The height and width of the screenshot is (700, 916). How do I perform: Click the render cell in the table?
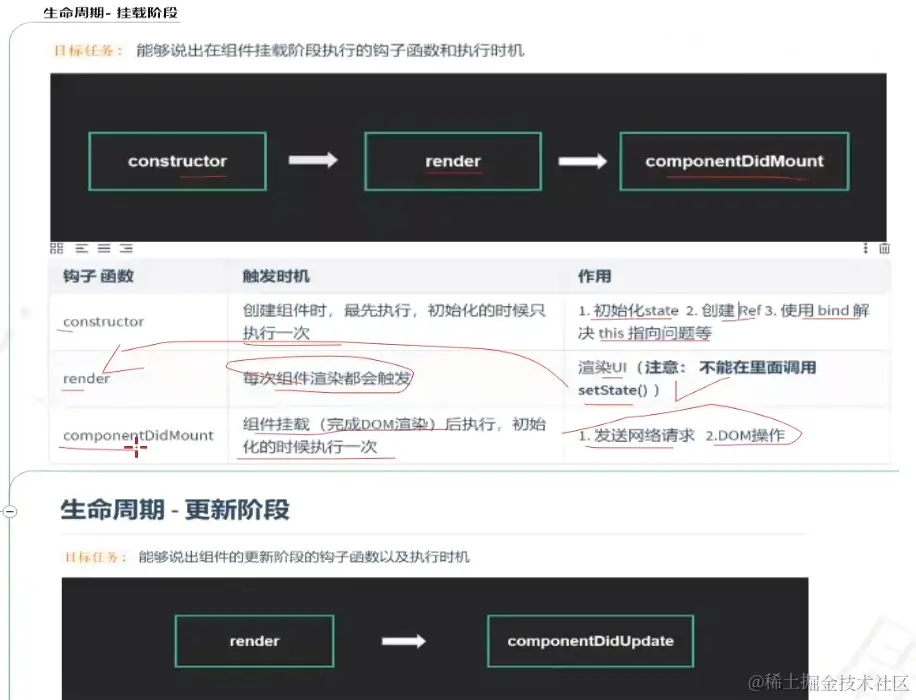click(139, 379)
